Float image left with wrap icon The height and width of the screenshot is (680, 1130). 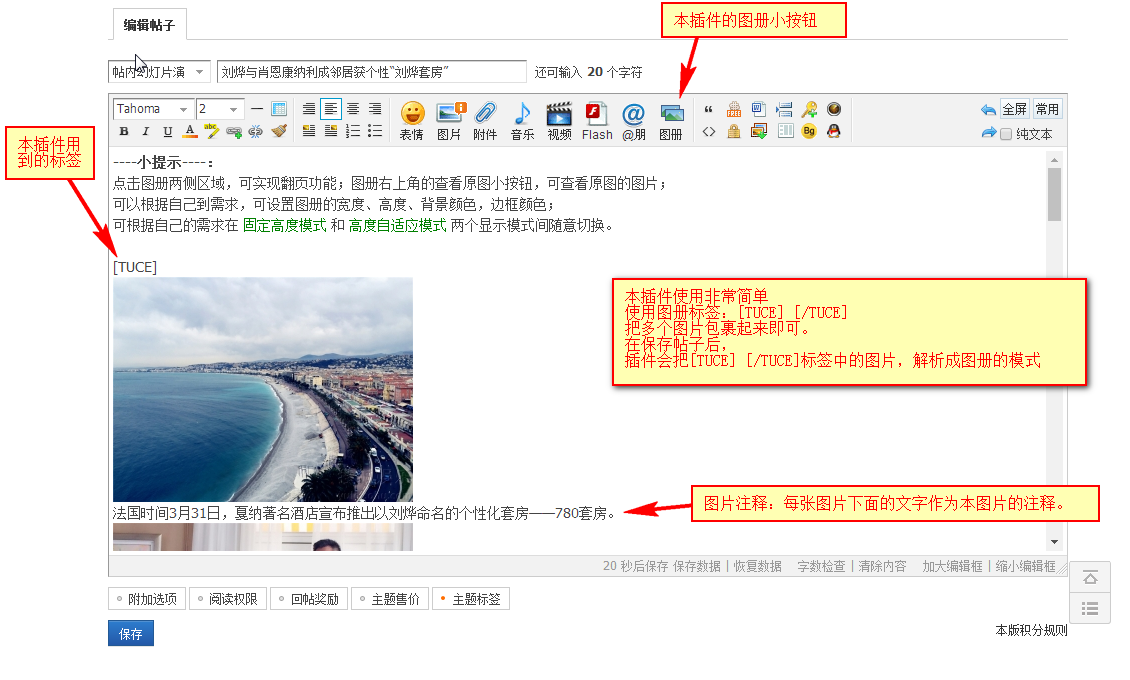(x=308, y=131)
